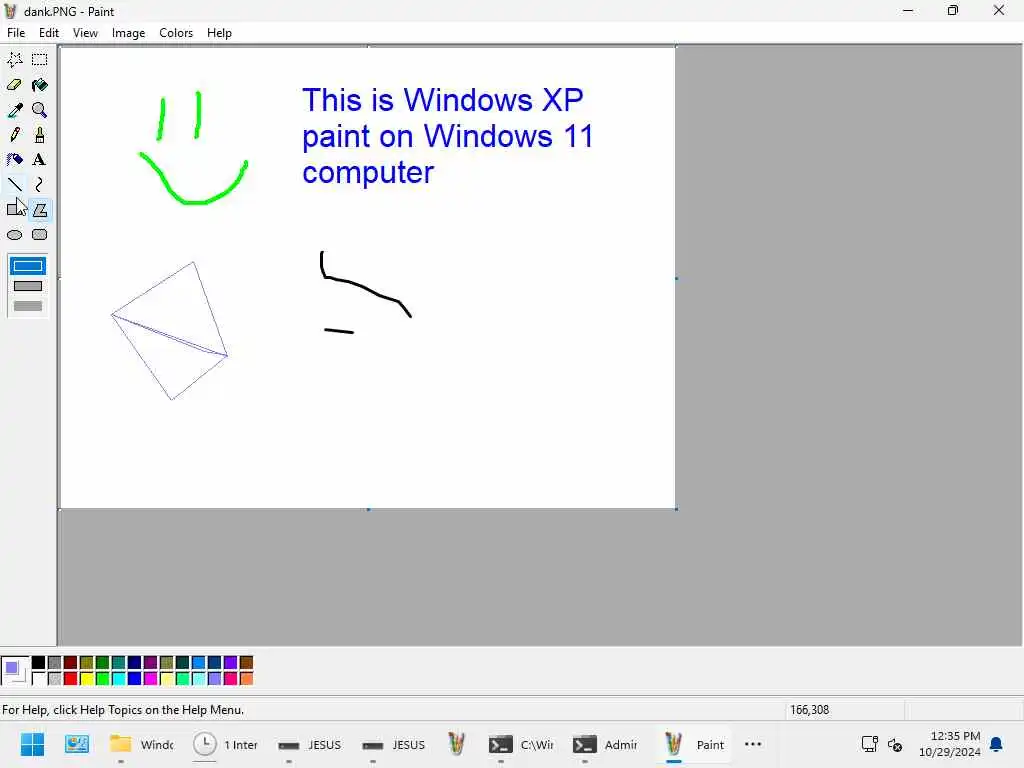Open the Edit menu
1024x768 pixels.
pos(49,33)
